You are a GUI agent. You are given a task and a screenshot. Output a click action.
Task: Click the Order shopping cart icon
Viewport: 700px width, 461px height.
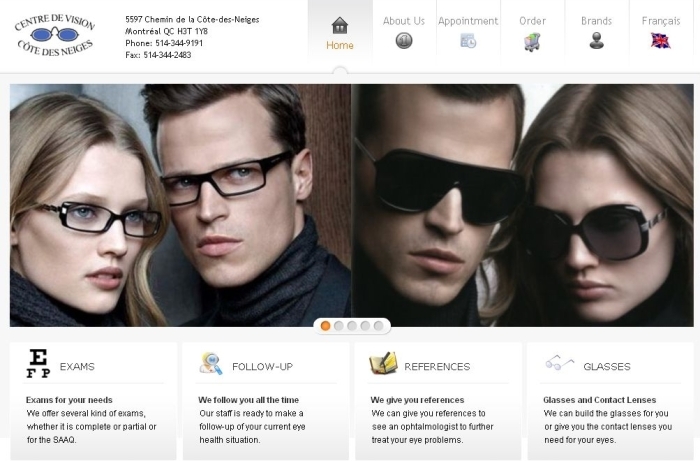(532, 42)
